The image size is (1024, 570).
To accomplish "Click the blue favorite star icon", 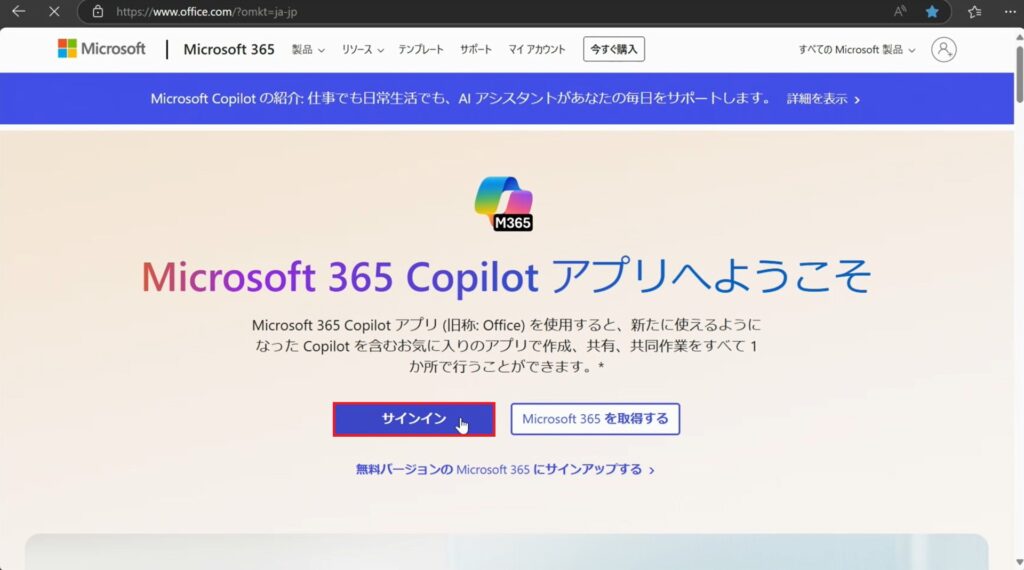I will click(x=932, y=12).
